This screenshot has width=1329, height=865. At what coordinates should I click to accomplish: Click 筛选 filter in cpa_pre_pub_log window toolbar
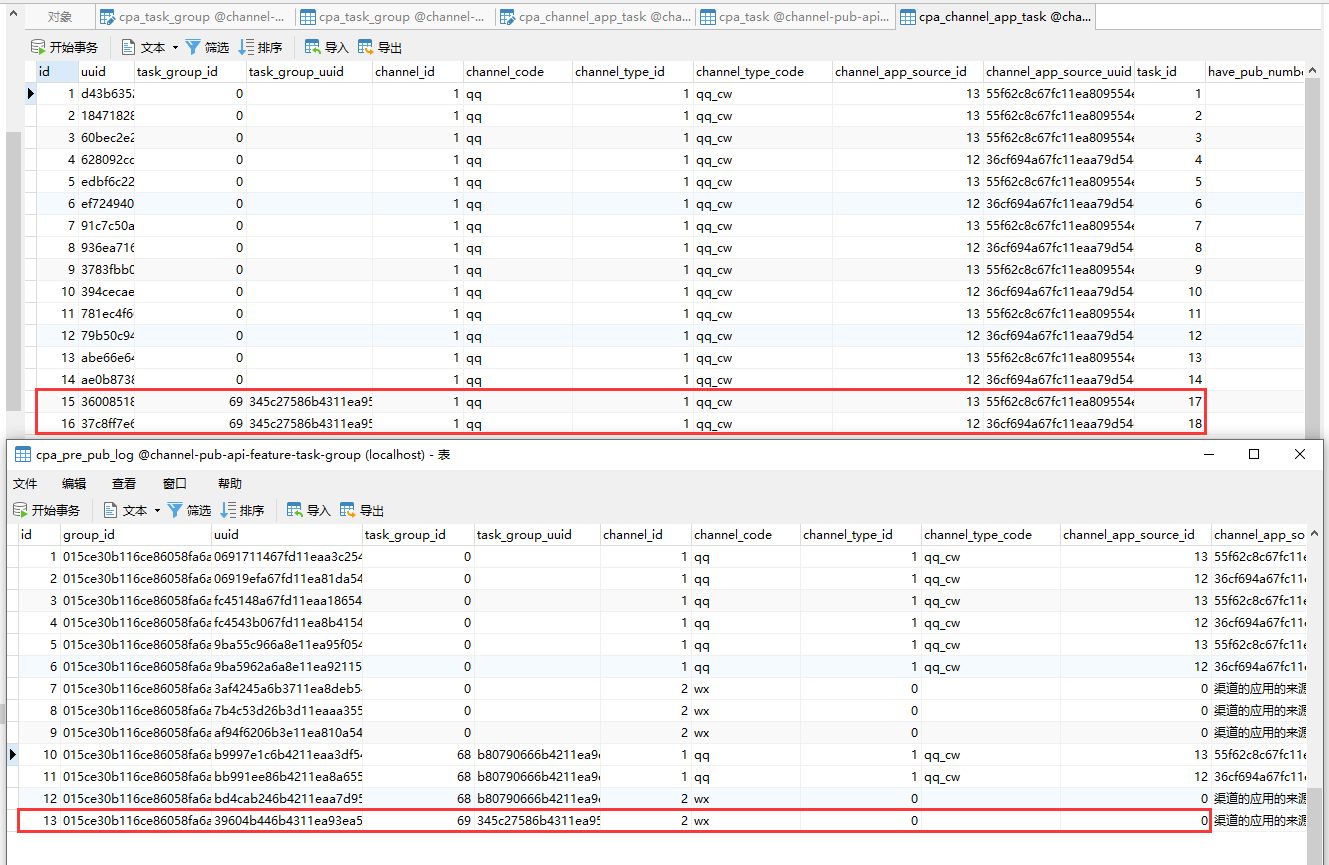point(189,510)
